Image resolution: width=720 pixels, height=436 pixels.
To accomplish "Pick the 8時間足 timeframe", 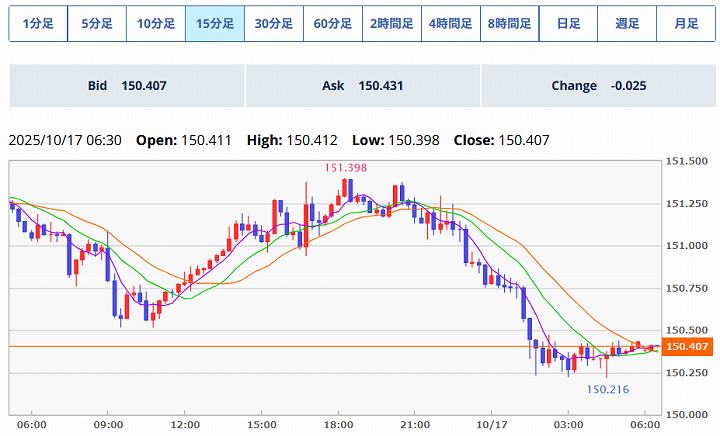I will point(509,23).
